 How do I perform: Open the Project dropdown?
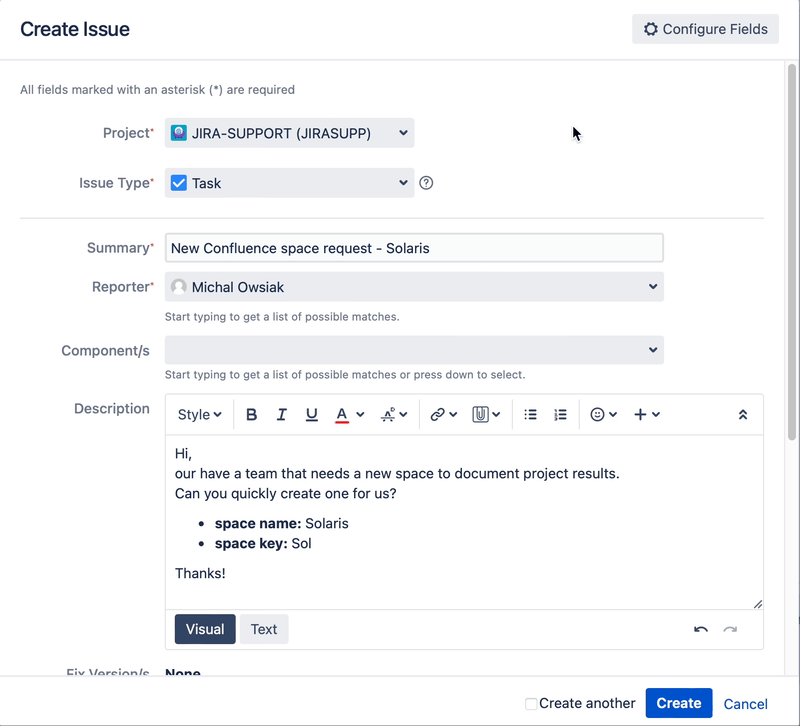tap(289, 133)
